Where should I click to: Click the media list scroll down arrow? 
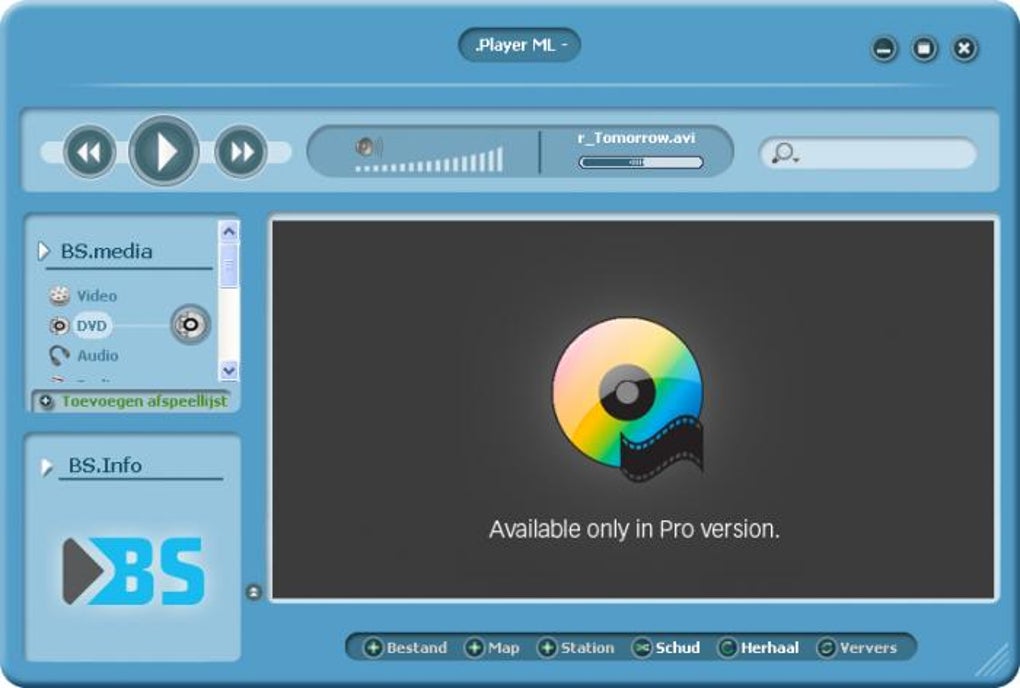click(x=228, y=370)
